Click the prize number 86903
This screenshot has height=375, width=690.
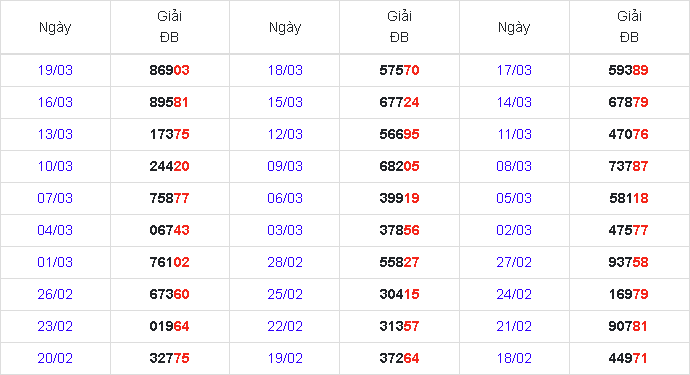pos(169,70)
